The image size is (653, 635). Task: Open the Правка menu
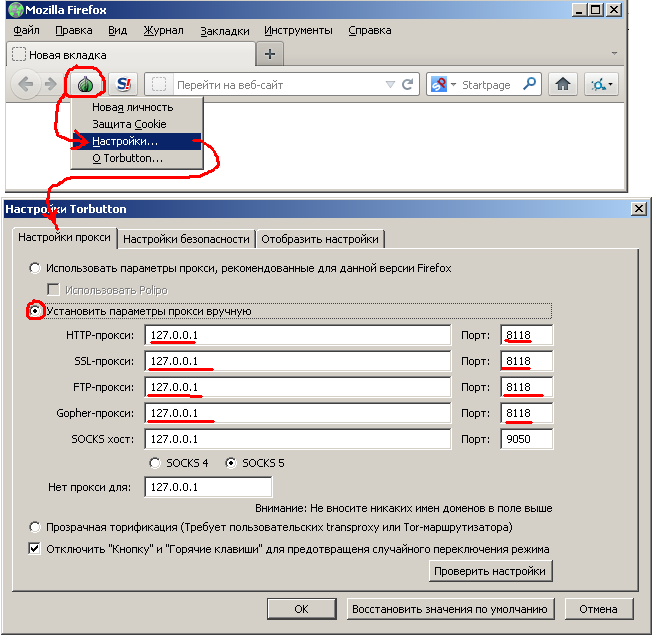[x=74, y=30]
